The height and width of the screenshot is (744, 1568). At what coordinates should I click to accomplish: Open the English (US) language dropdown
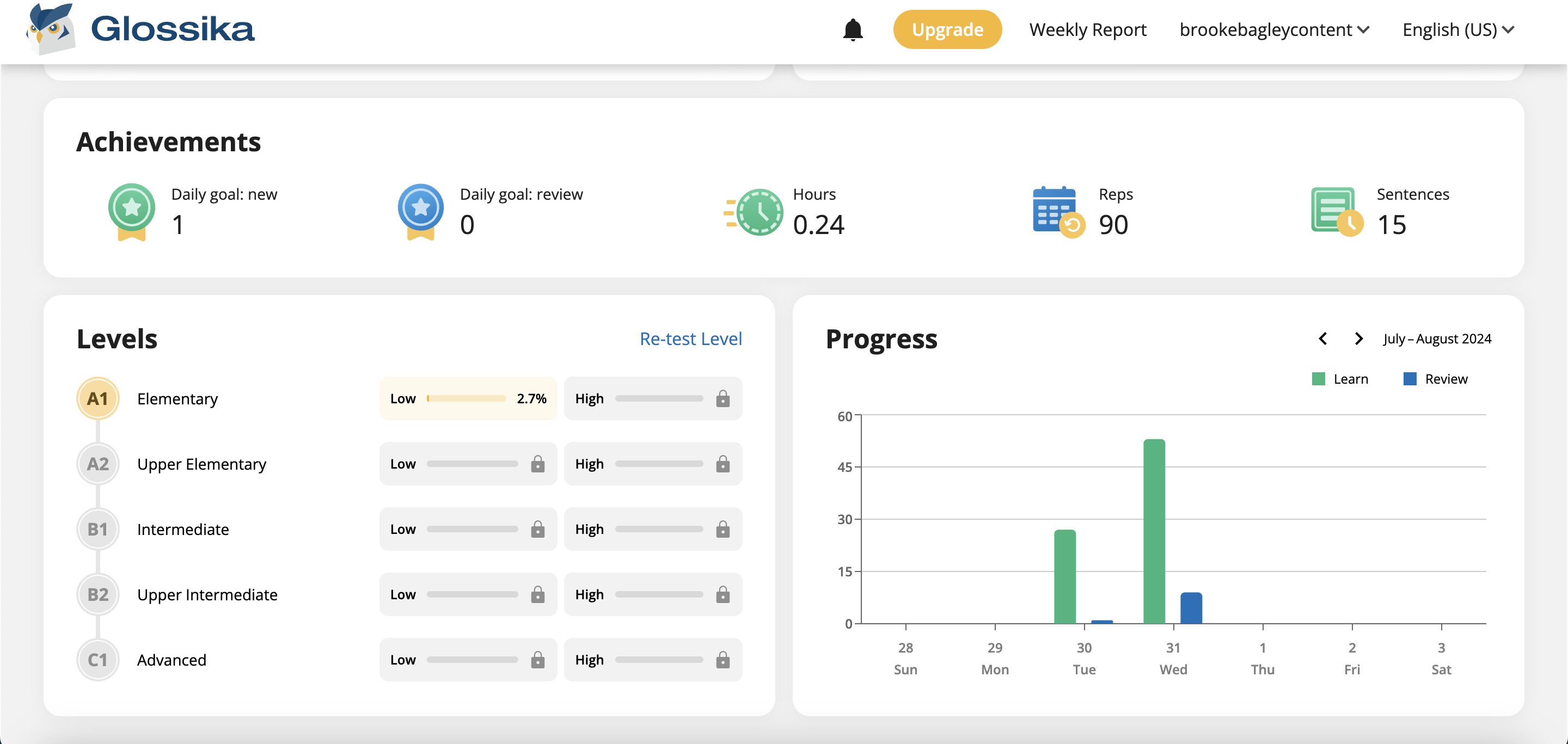(x=1457, y=30)
